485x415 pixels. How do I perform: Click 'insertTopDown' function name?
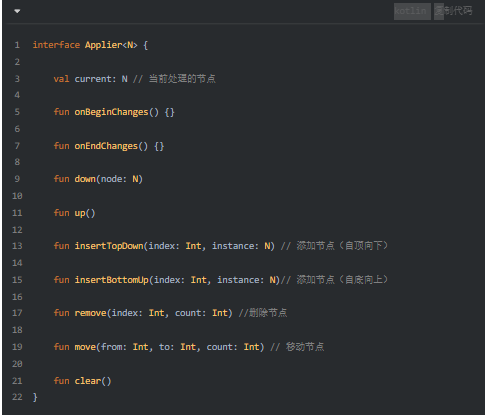pyautogui.click(x=109, y=246)
